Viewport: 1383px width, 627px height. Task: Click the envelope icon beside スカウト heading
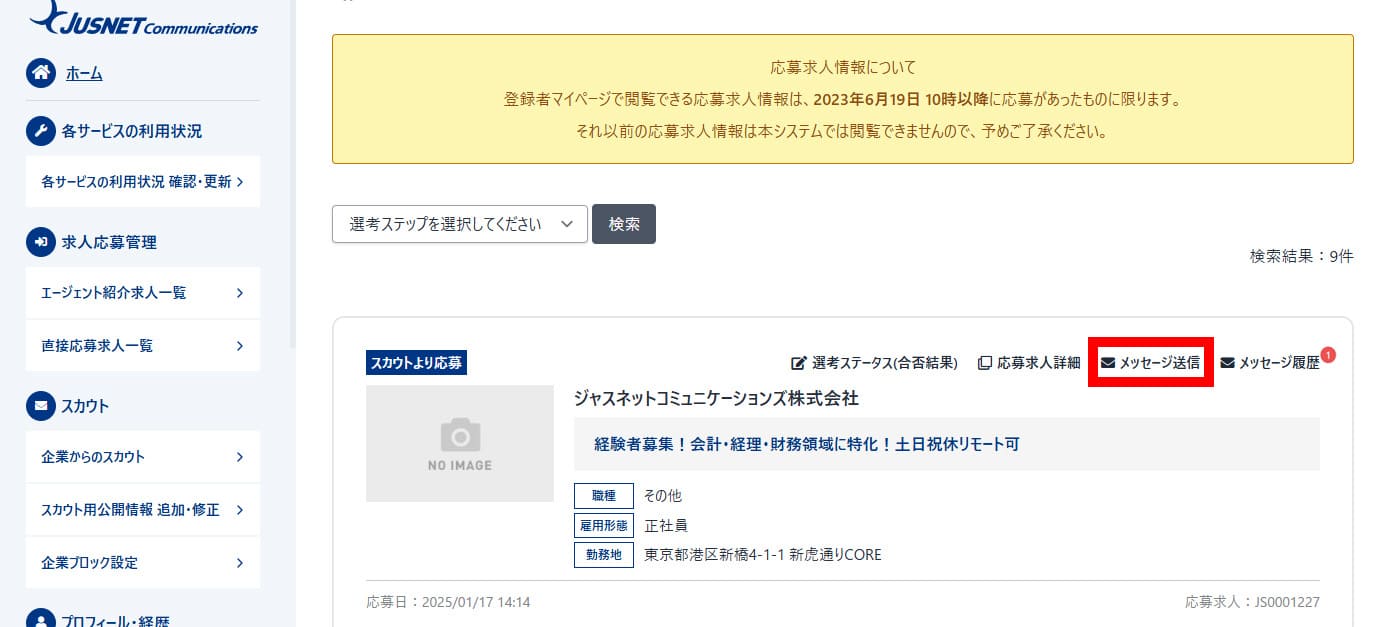[40, 406]
